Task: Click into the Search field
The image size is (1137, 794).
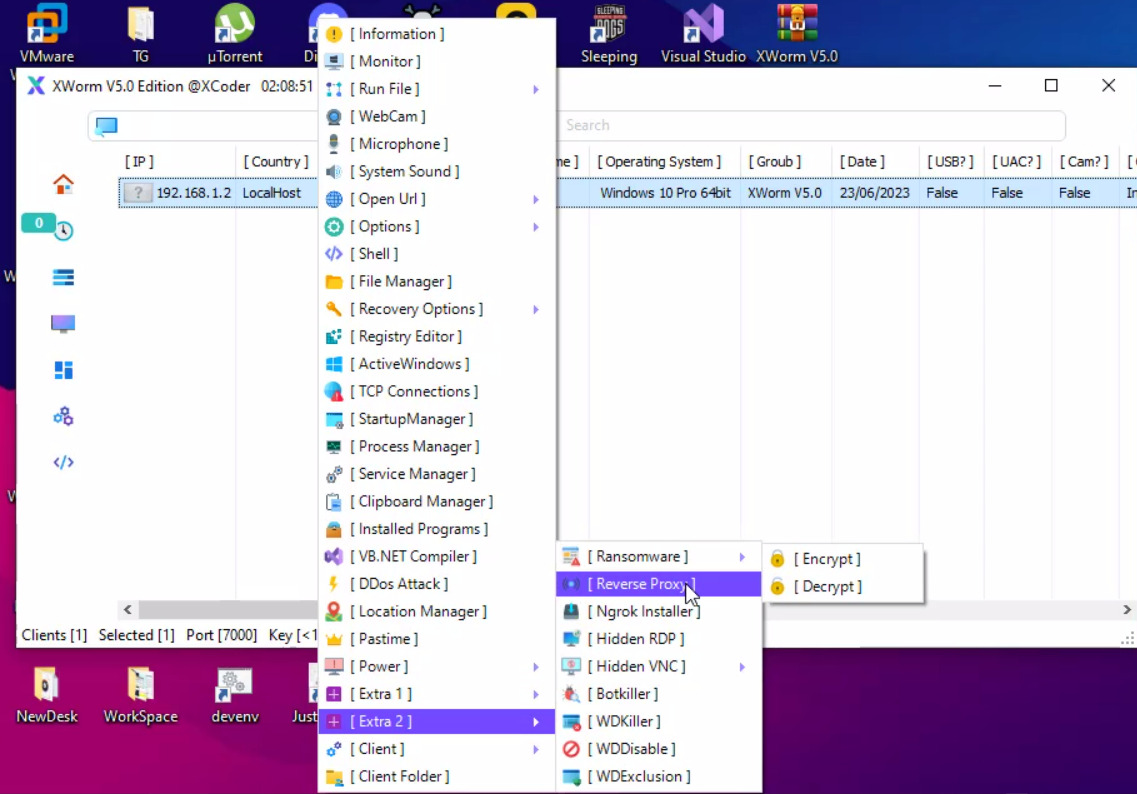Action: (x=811, y=125)
